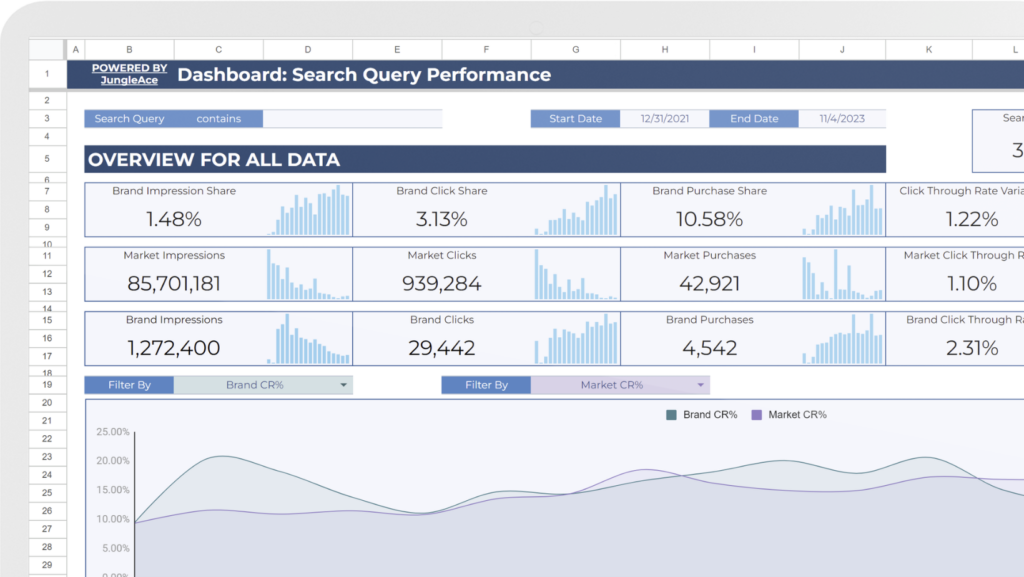
Task: Select row 19 header
Action: coord(47,385)
